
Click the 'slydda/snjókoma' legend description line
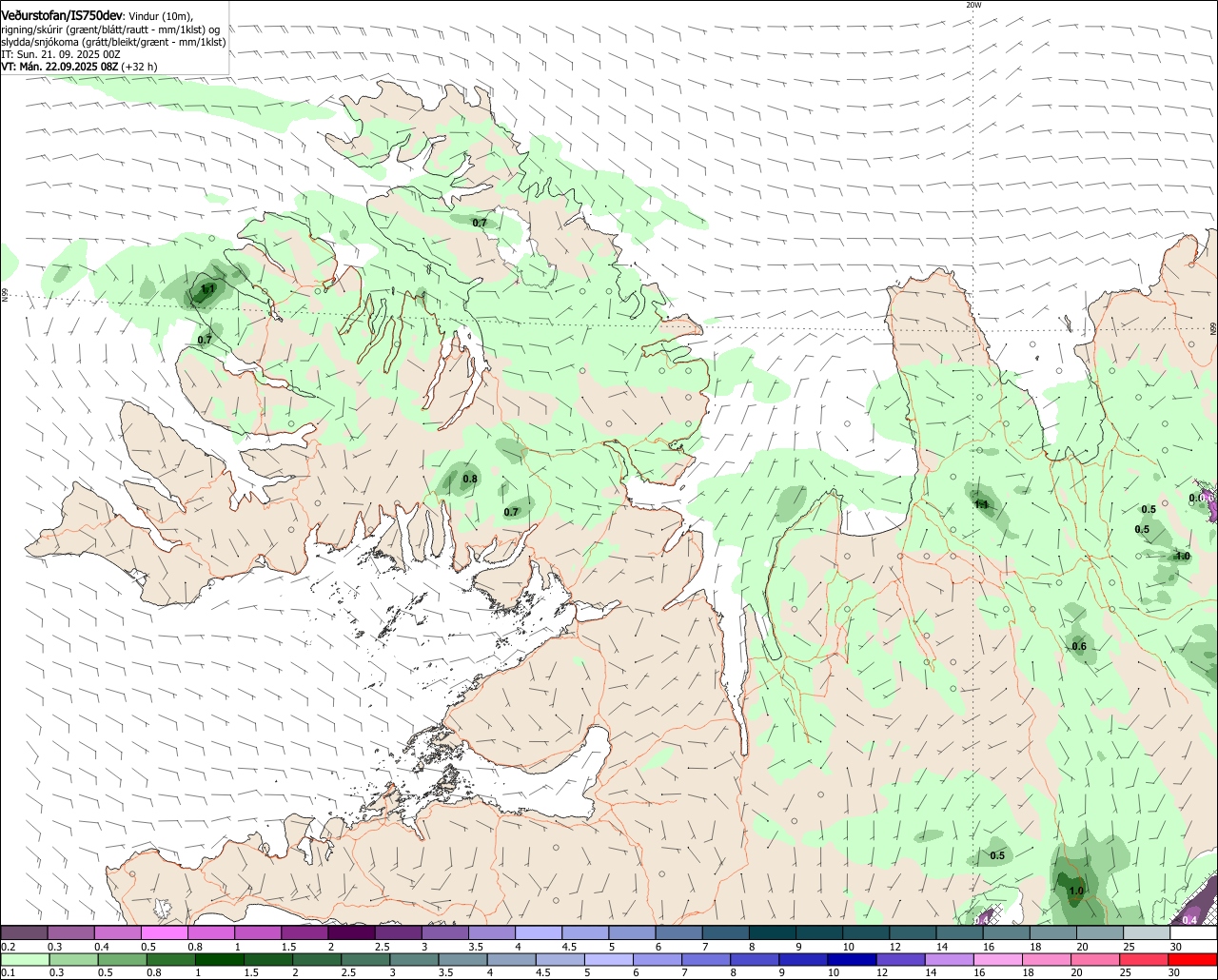point(113,42)
